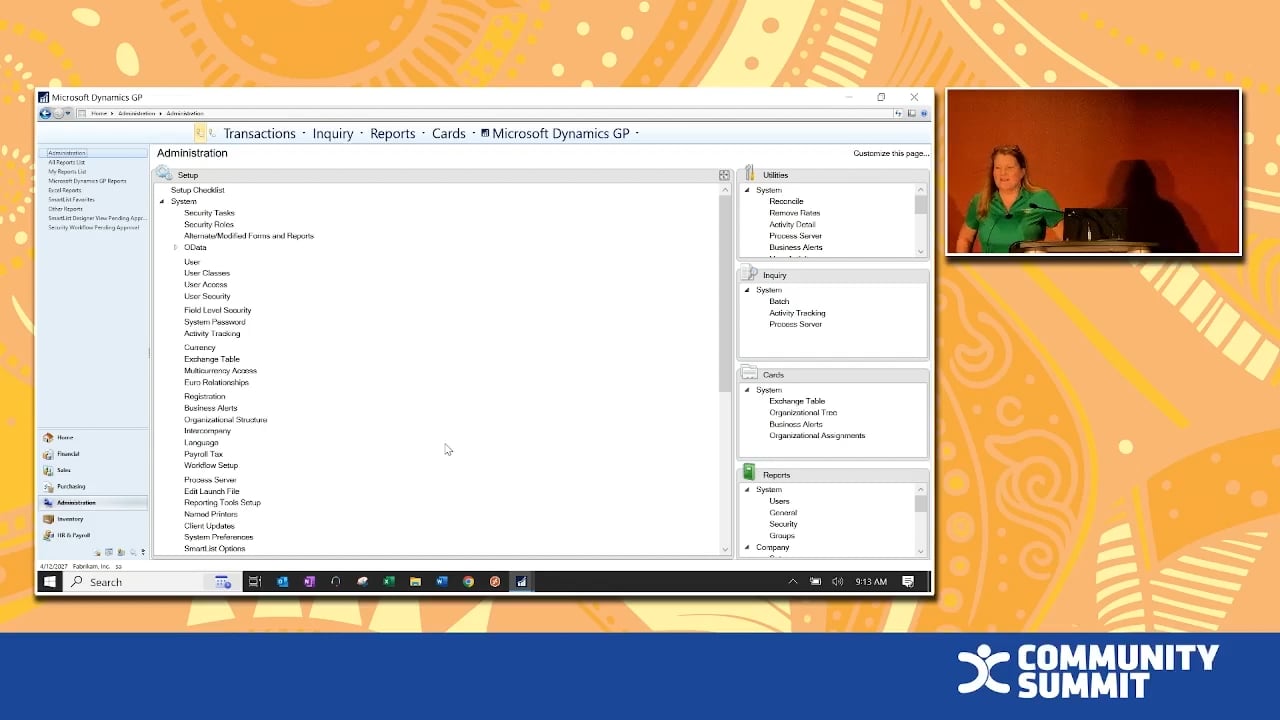This screenshot has width=1280, height=720.
Task: Open Google Chrome from the taskbar
Action: click(x=468, y=582)
